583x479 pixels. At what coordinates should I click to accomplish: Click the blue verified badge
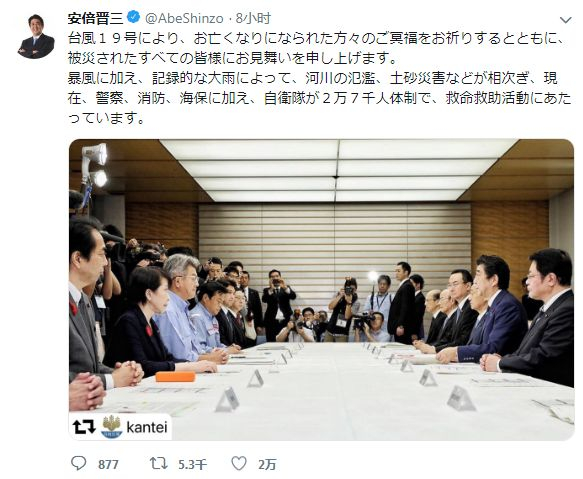(x=133, y=18)
